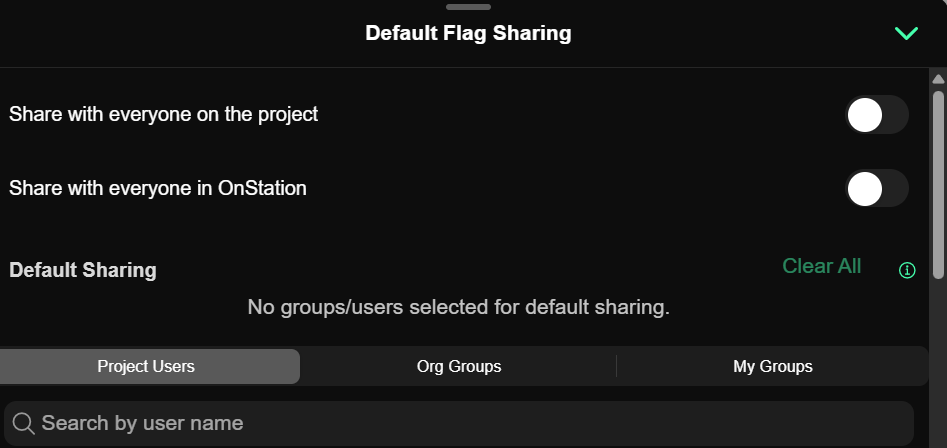947x448 pixels.
Task: Click the info icon beside Clear All
Action: point(907,270)
